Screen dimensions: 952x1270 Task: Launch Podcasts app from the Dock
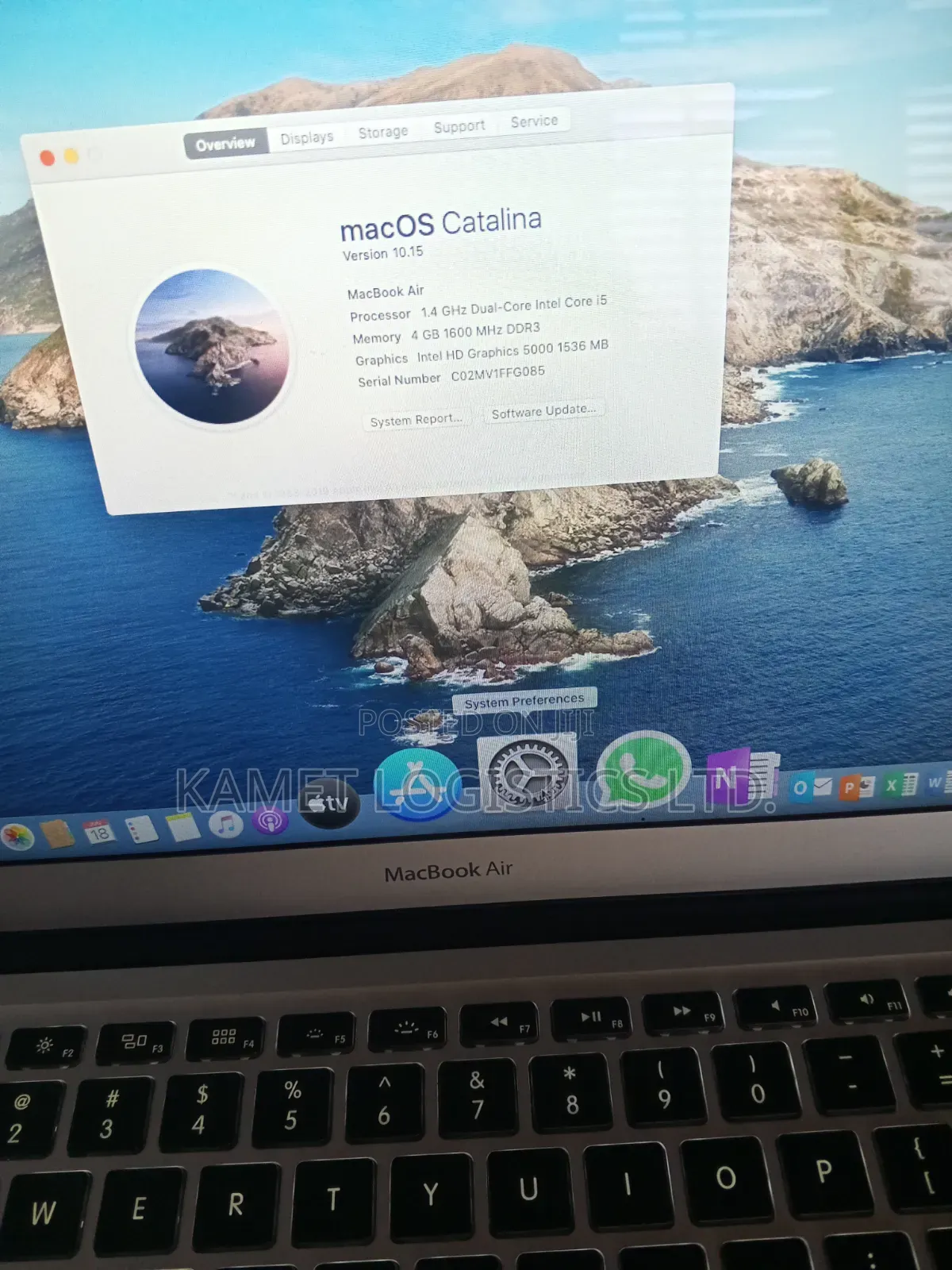pyautogui.click(x=270, y=819)
